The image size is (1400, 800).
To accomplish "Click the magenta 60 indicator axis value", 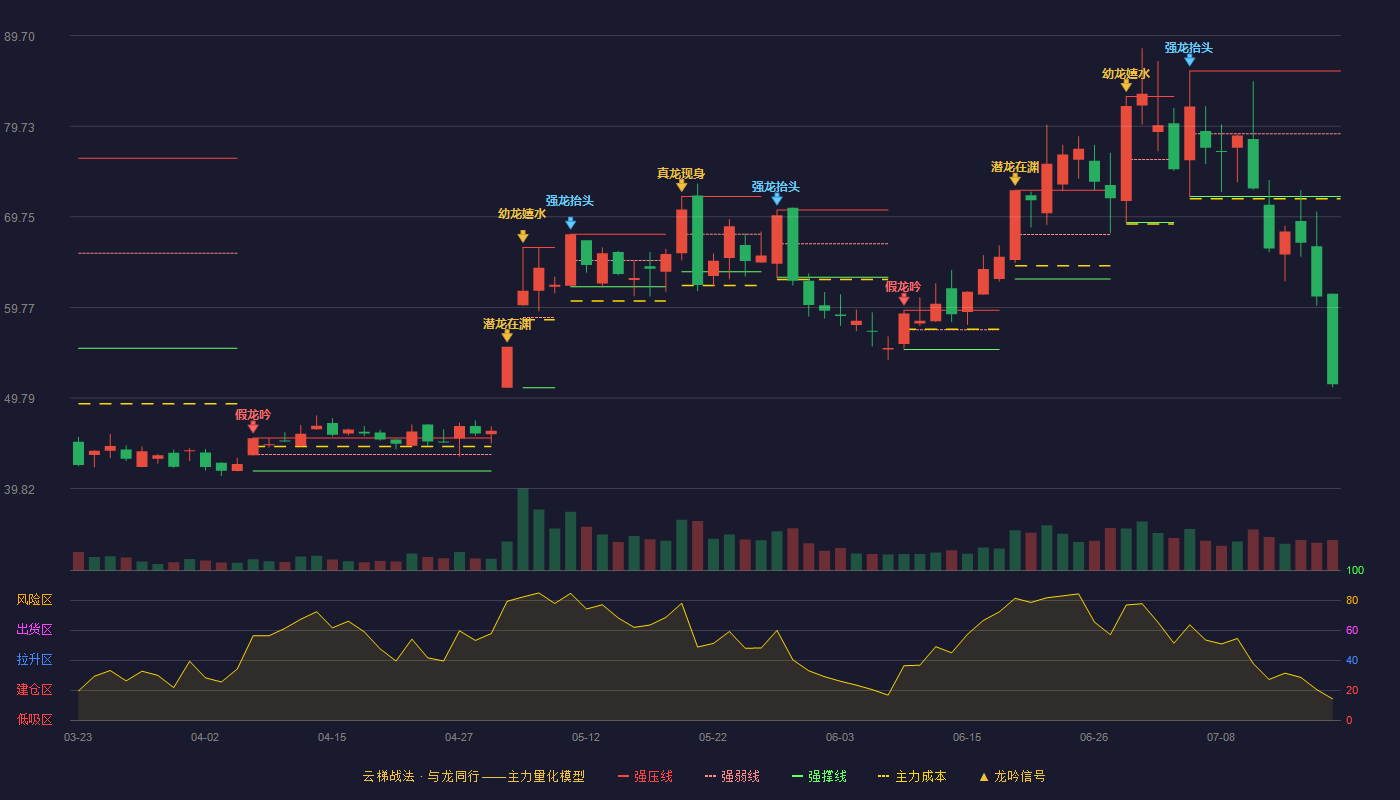I will pos(1352,631).
